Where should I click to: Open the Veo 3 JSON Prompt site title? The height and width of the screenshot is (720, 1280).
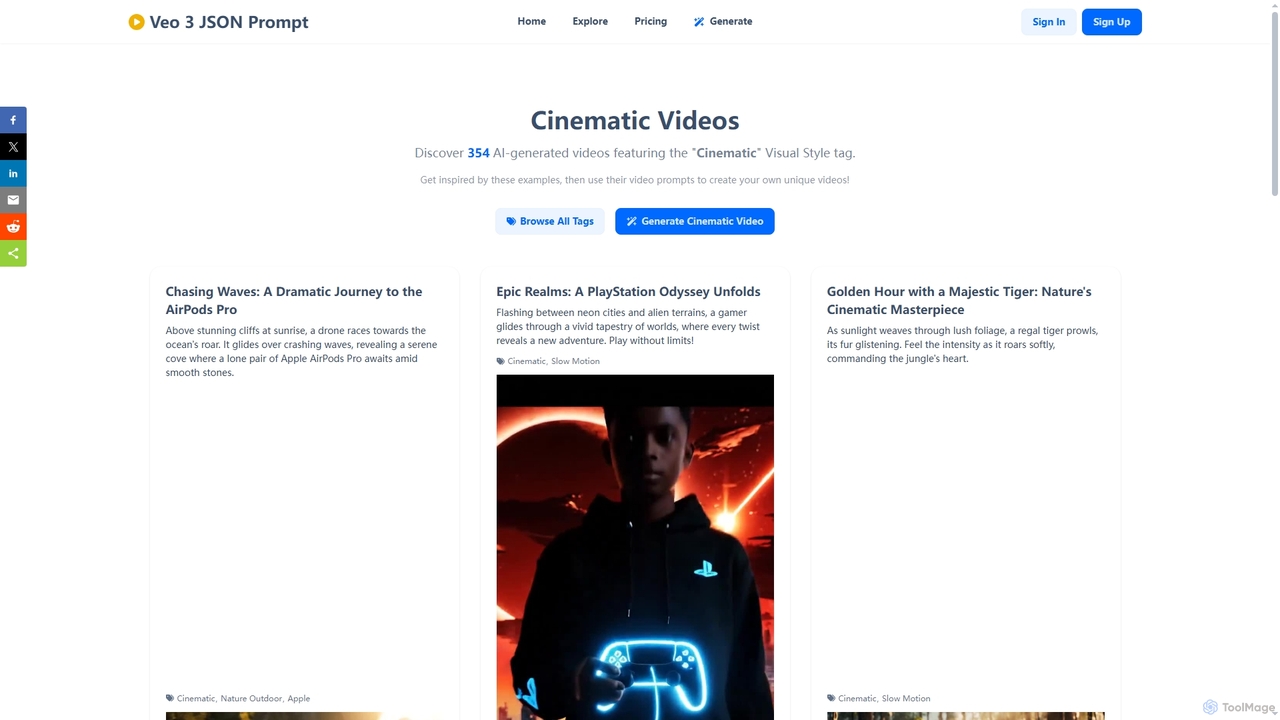coord(229,22)
